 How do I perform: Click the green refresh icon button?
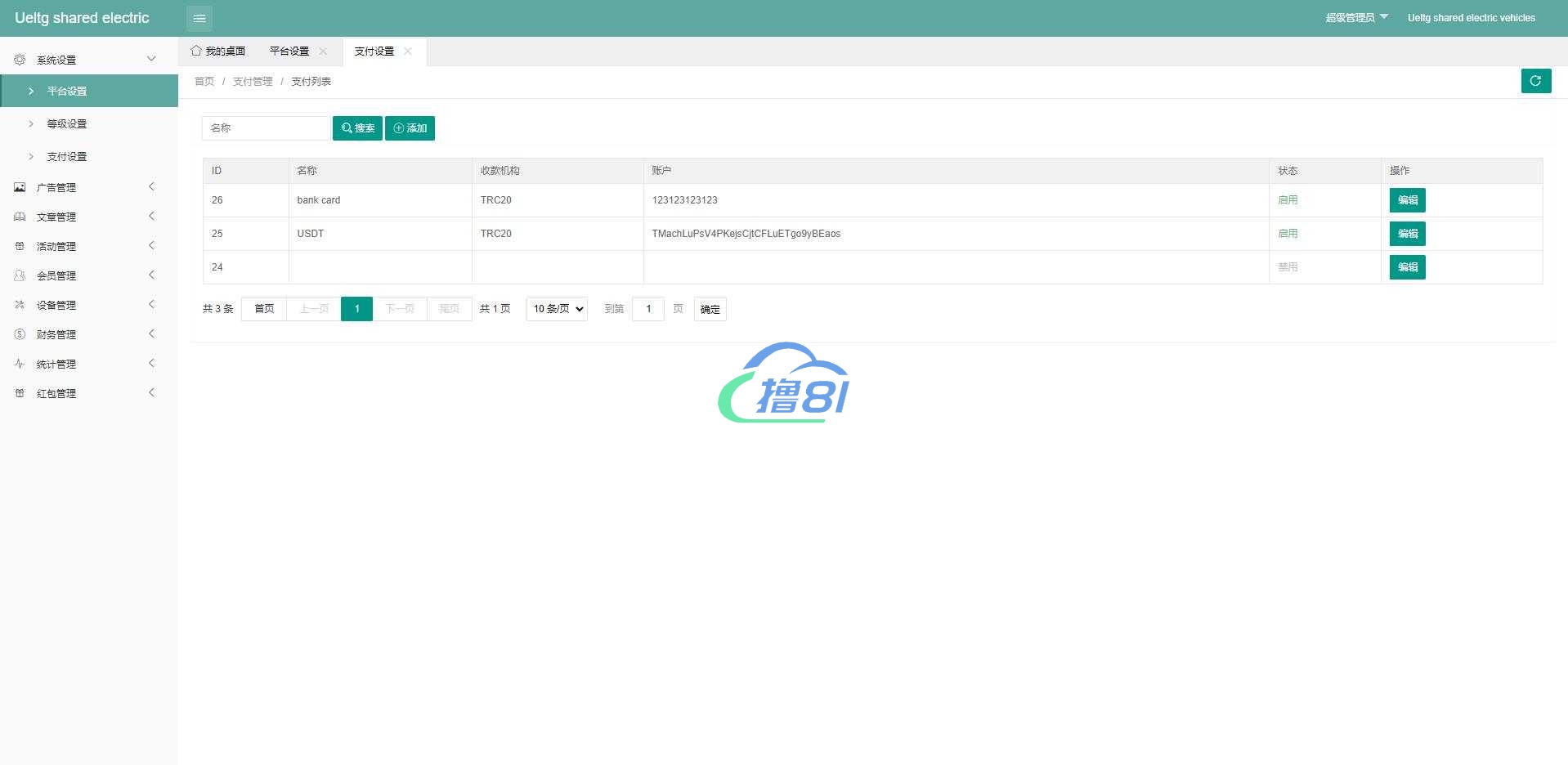tap(1535, 81)
